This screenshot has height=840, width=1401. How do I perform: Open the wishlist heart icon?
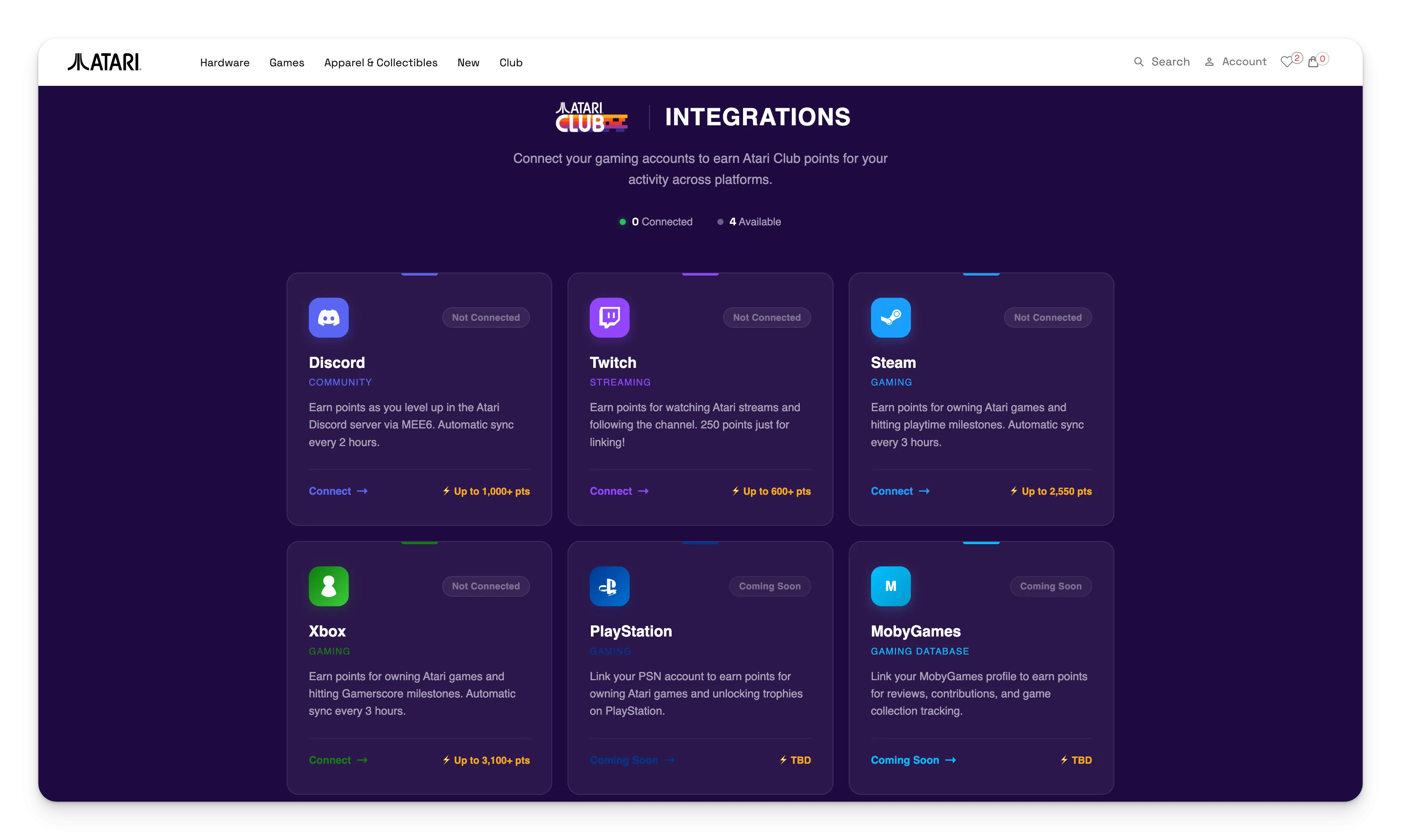click(x=1287, y=62)
